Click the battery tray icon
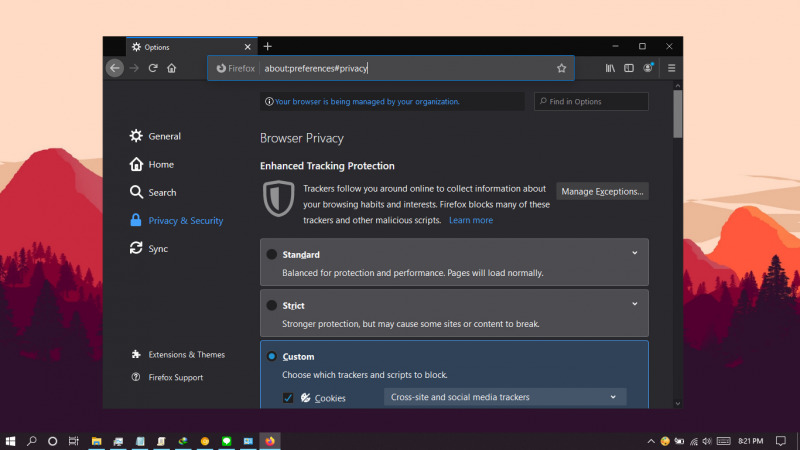Screen dimensions: 800x450 [x=679, y=441]
